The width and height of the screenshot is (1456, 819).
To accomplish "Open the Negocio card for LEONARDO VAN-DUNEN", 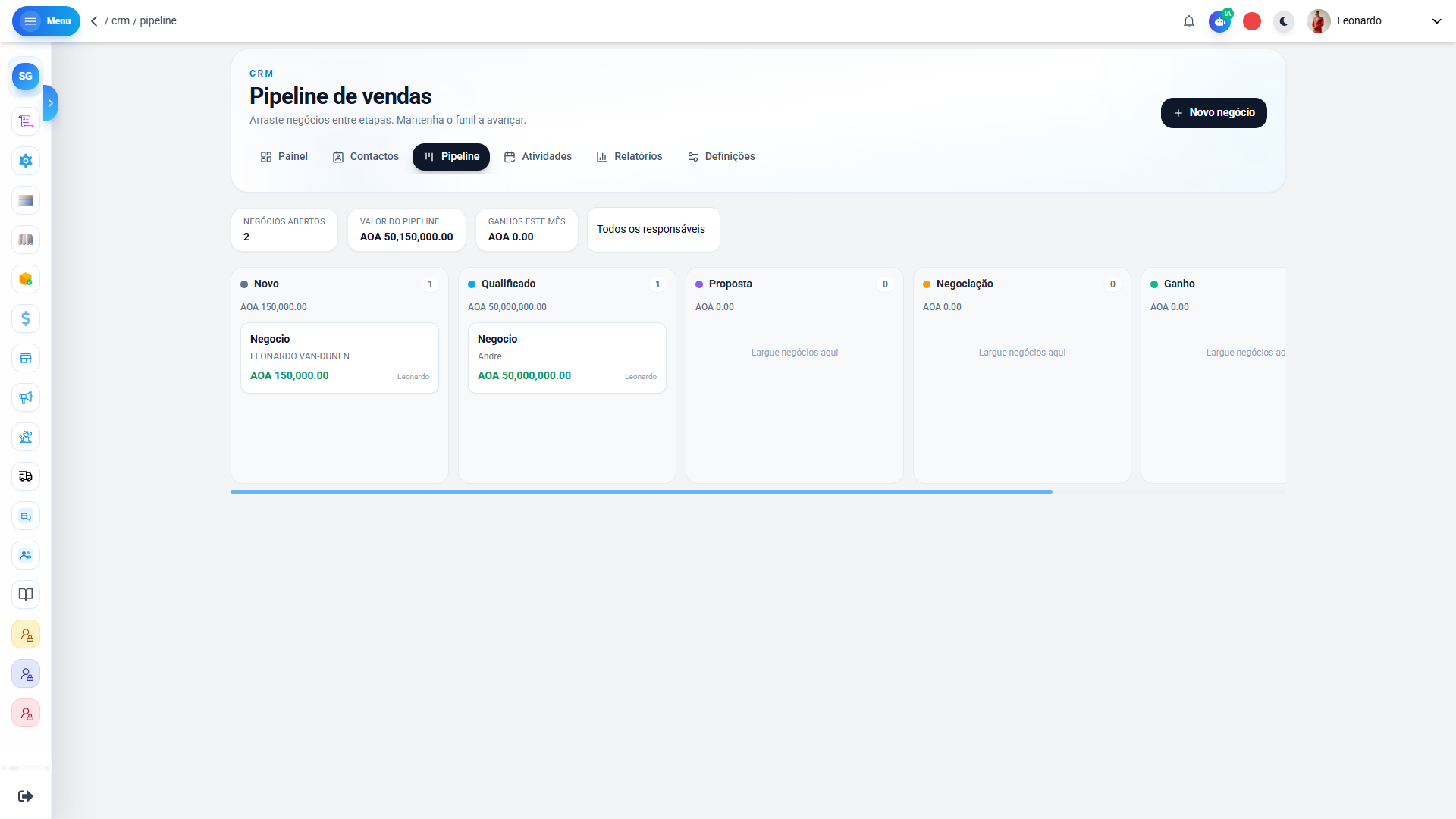I will 340,358.
